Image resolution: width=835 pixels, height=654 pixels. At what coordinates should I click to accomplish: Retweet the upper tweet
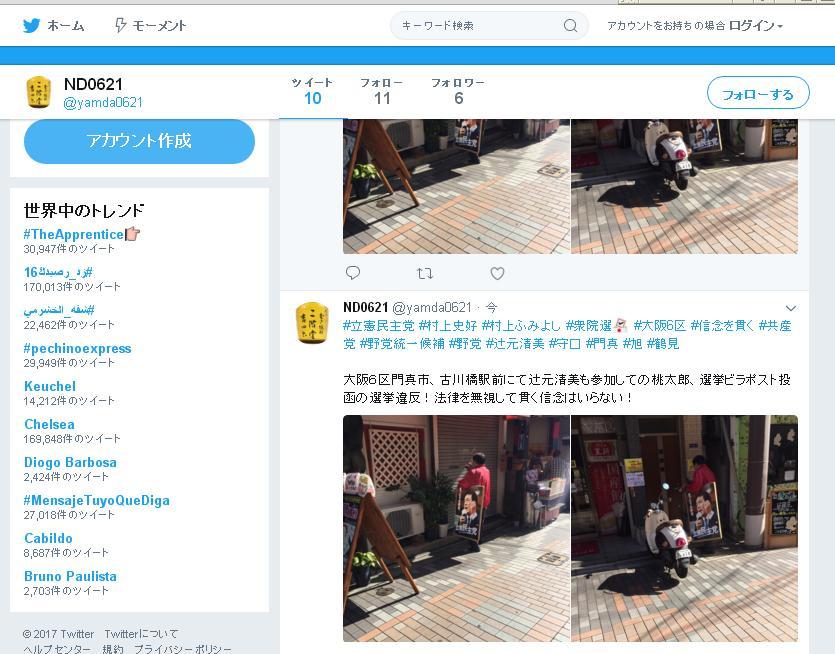click(425, 273)
